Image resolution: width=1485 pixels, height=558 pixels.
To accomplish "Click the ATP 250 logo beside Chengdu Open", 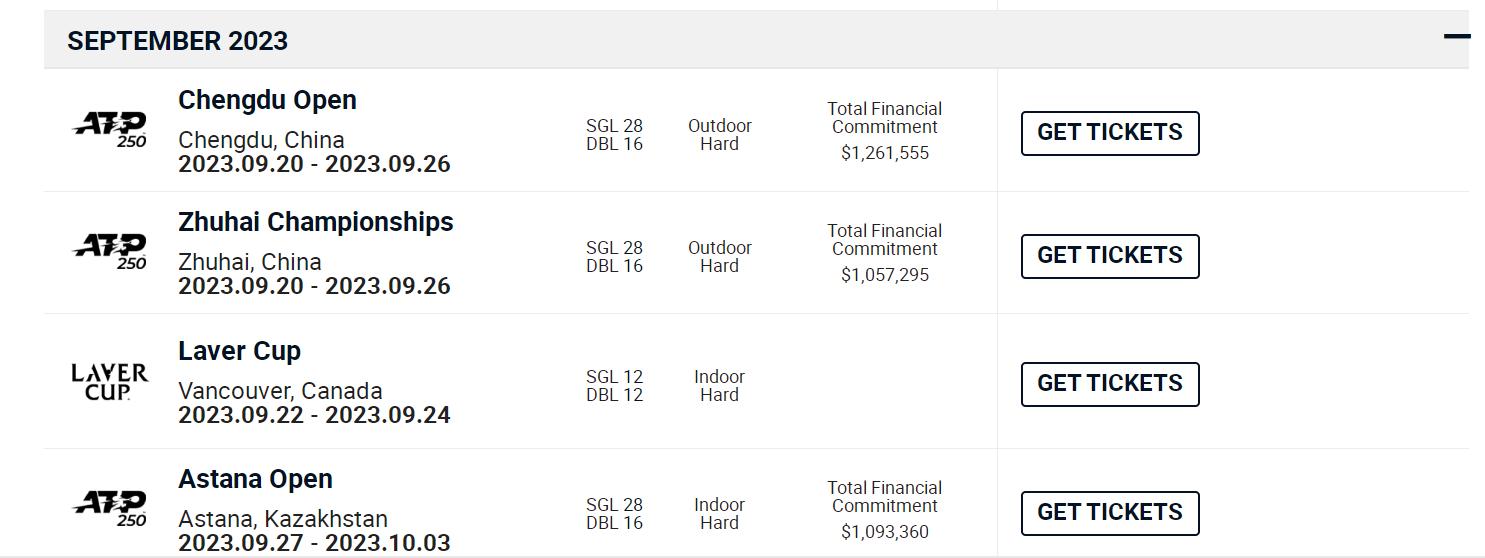I will point(110,130).
